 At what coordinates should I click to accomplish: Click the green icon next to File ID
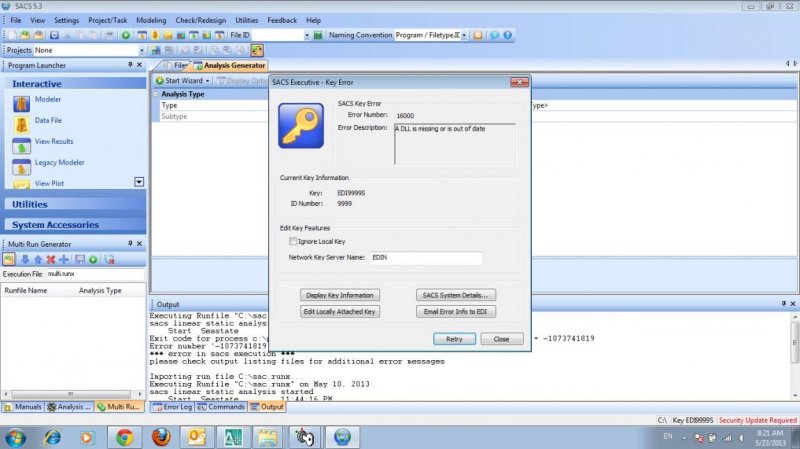[x=318, y=35]
